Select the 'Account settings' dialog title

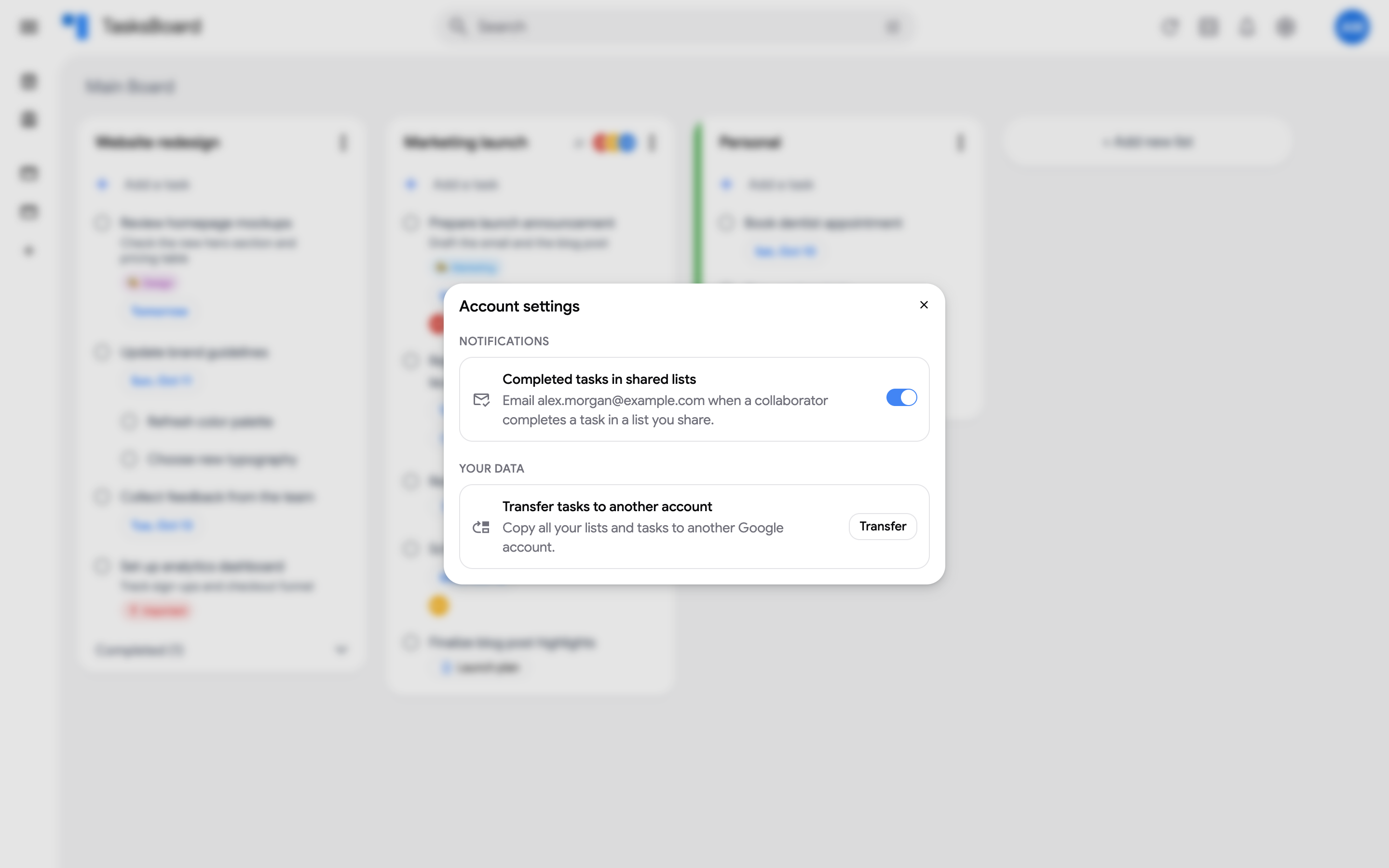click(519, 307)
